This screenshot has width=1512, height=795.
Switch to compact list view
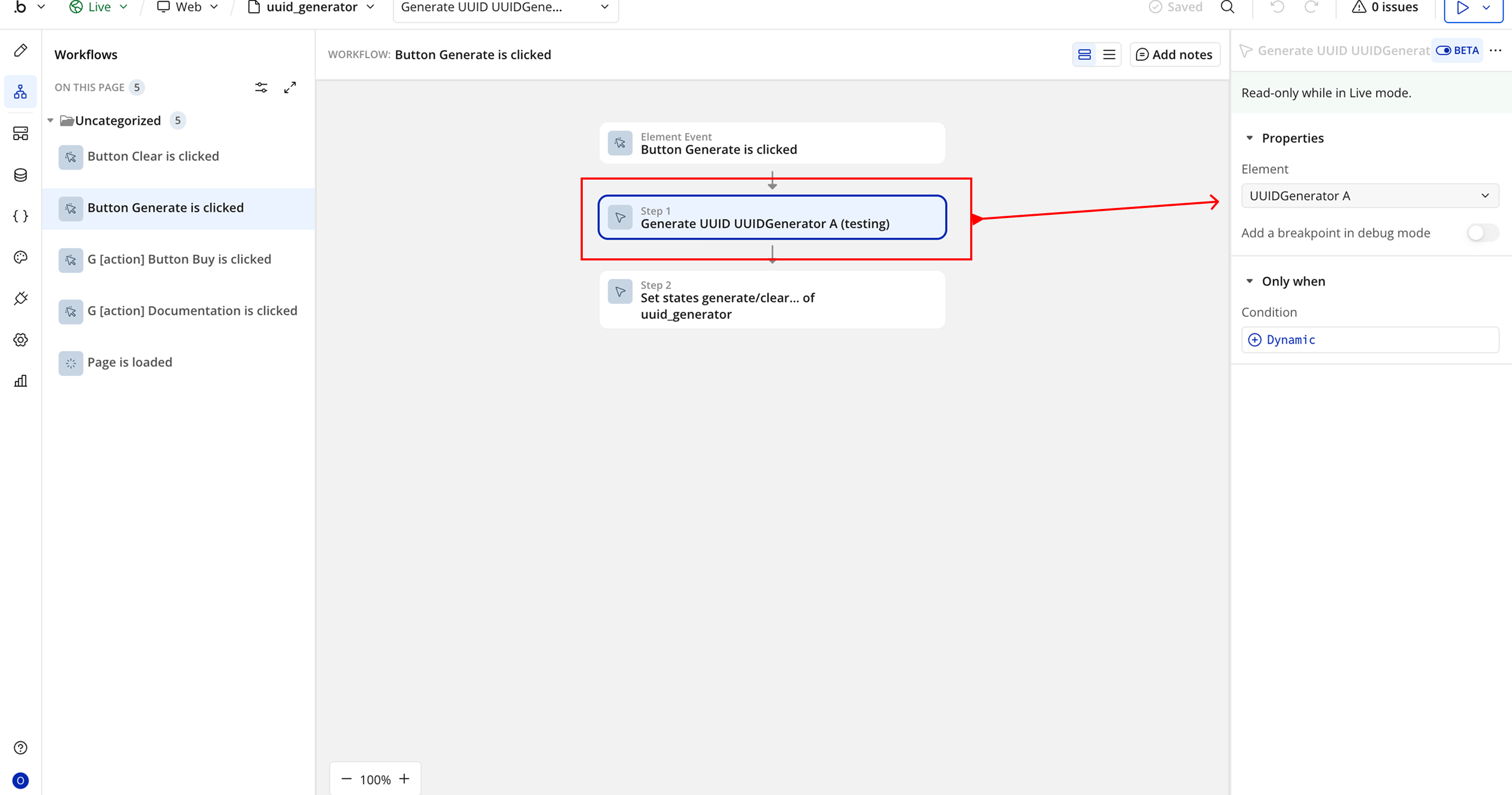click(1109, 55)
